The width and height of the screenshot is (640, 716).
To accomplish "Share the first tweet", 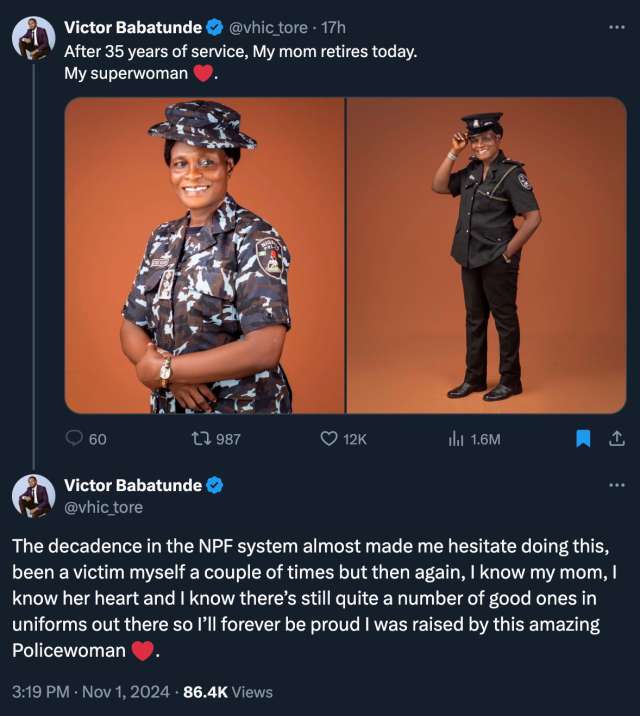I will point(617,438).
